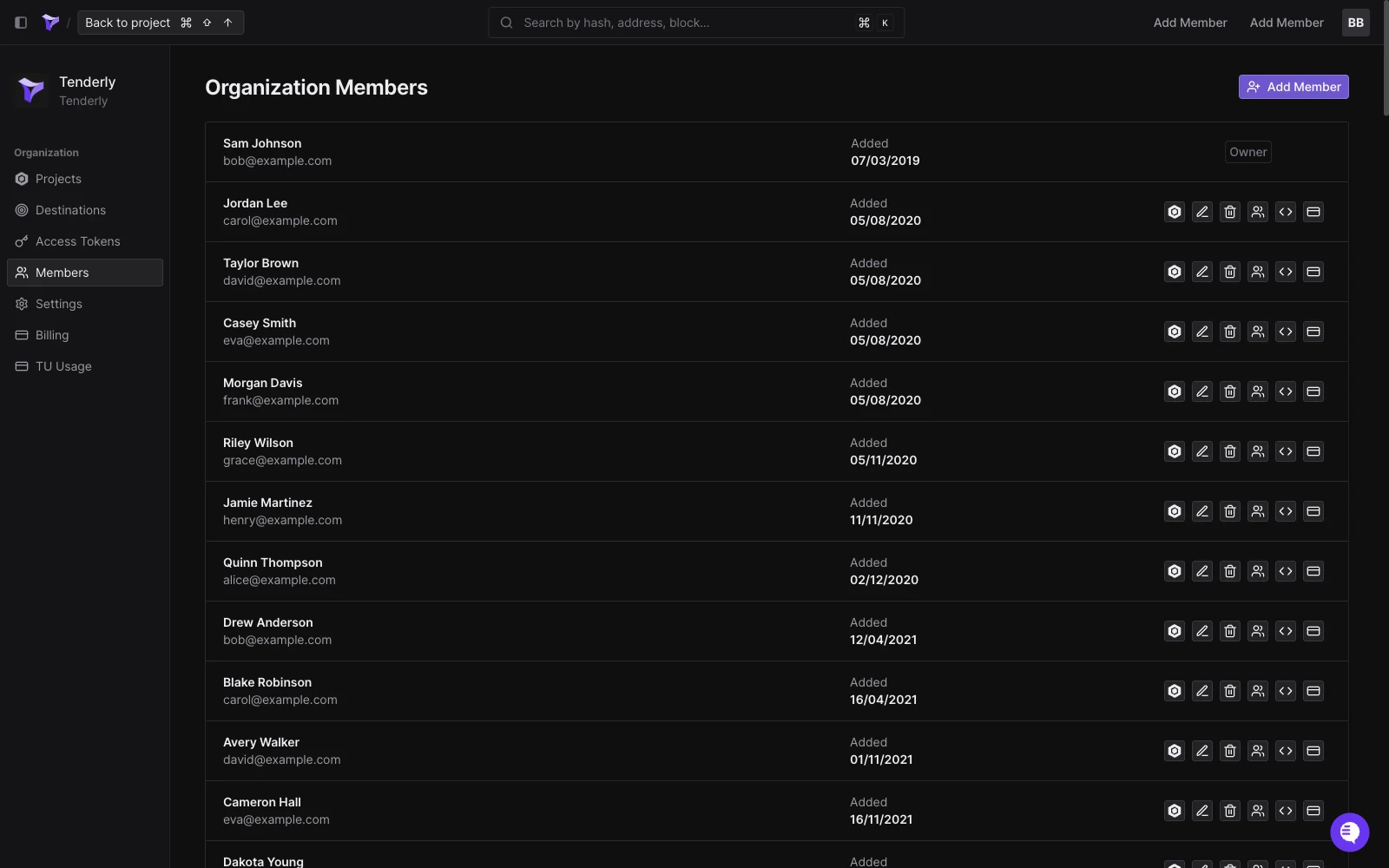Click date 11/11/2020

pos(881,520)
